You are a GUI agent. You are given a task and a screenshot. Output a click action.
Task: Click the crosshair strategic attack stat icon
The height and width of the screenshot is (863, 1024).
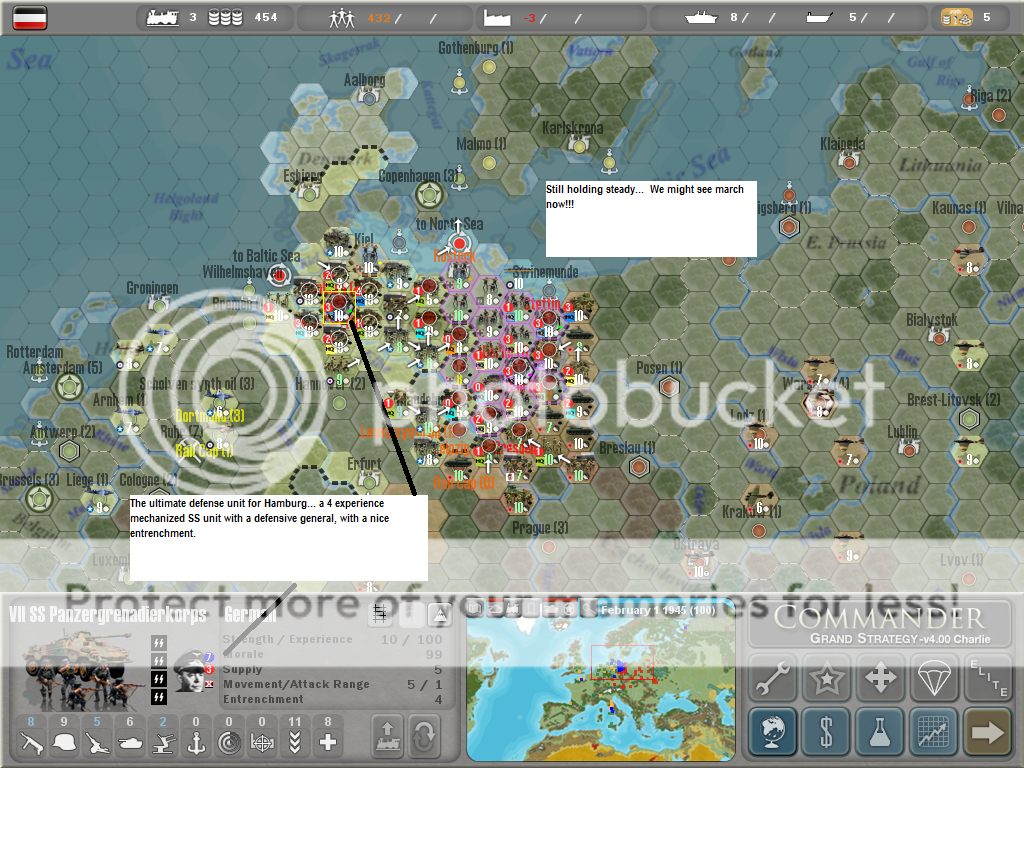tap(262, 743)
